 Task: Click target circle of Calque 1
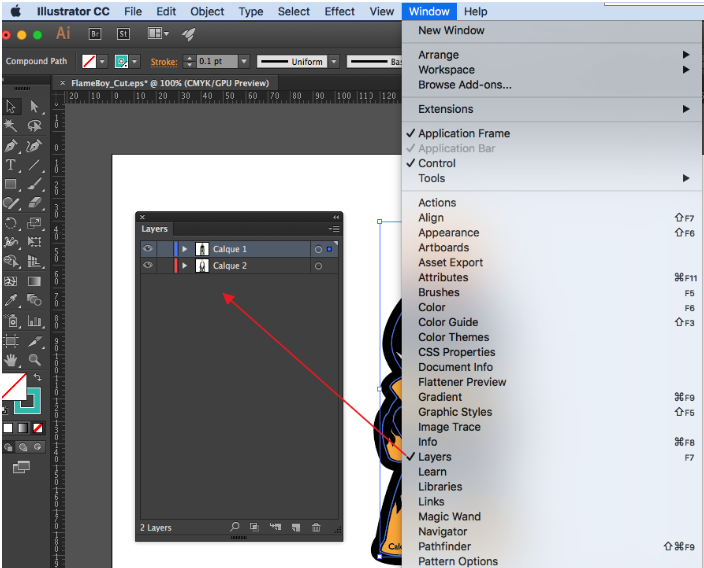[x=318, y=249]
